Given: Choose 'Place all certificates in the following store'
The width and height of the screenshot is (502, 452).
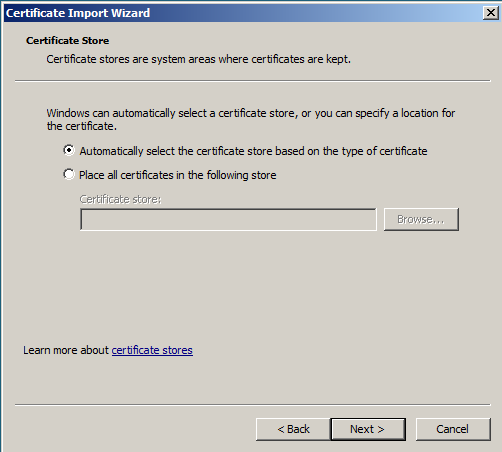Looking at the screenshot, I should point(69,174).
